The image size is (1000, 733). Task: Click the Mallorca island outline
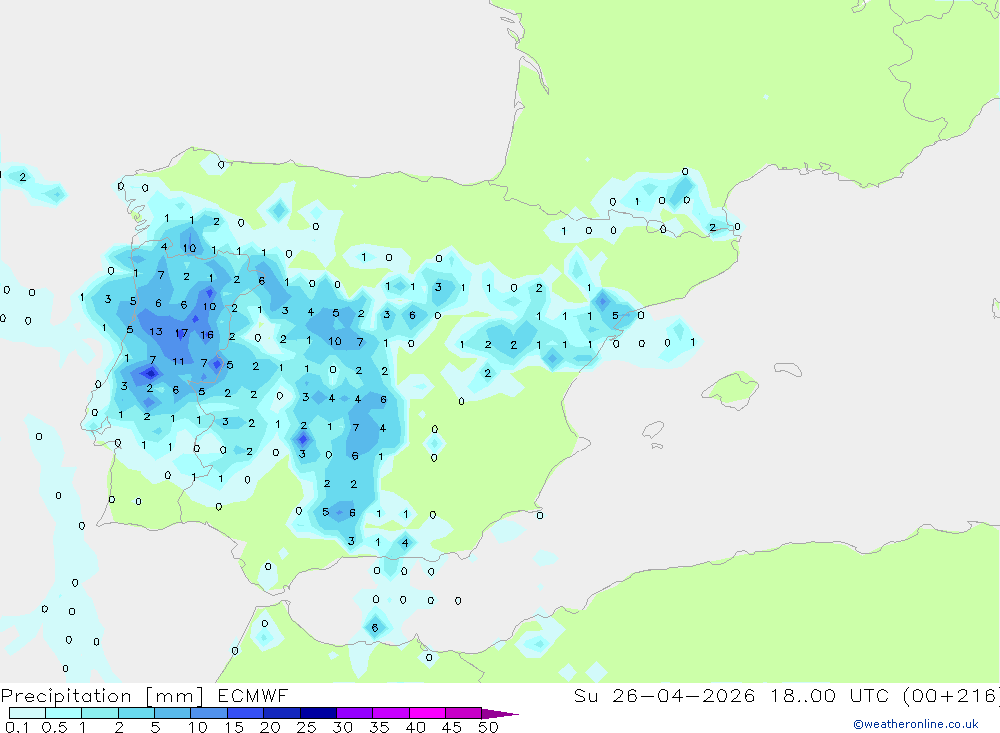click(x=731, y=389)
